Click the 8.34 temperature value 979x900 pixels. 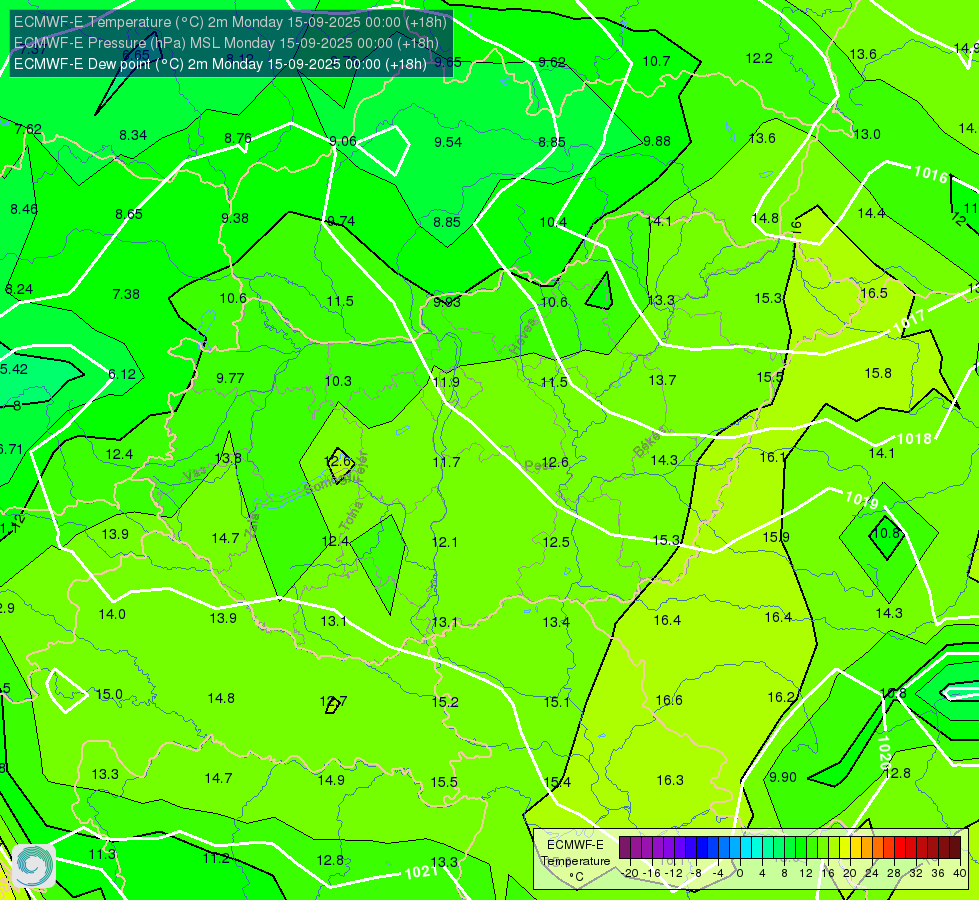point(133,136)
